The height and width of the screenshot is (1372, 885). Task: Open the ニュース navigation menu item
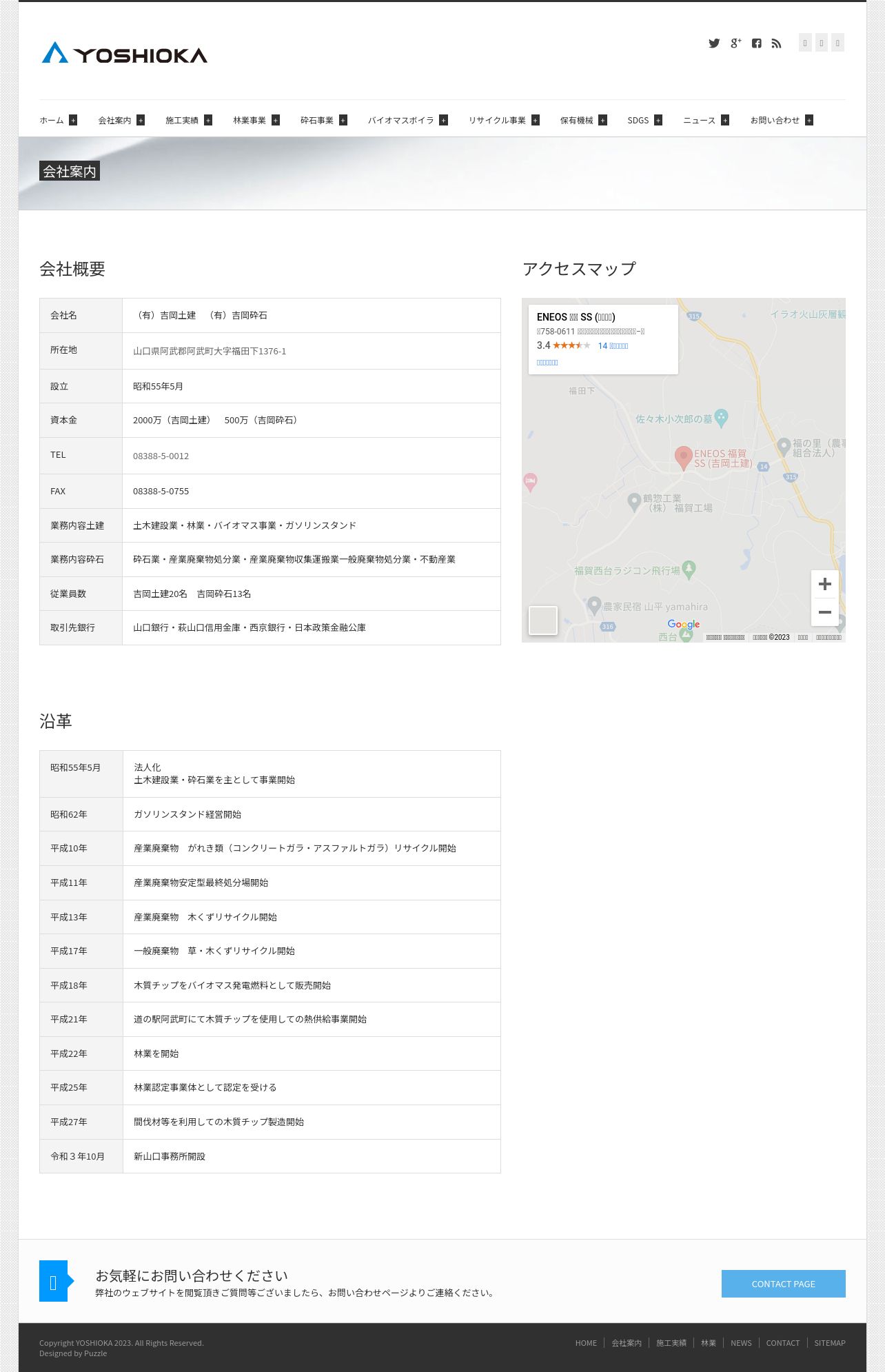point(699,120)
